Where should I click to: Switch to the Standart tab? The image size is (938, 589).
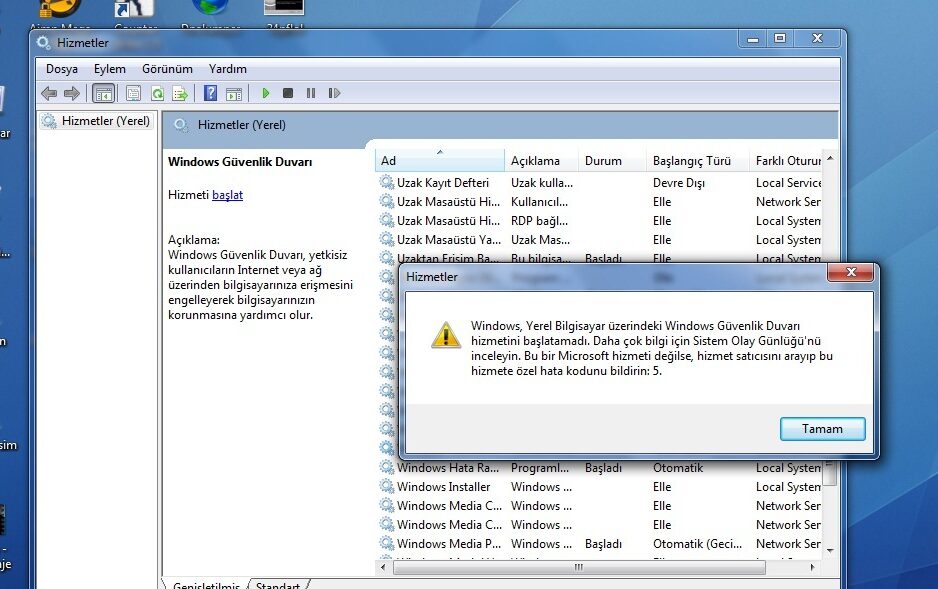[x=277, y=585]
